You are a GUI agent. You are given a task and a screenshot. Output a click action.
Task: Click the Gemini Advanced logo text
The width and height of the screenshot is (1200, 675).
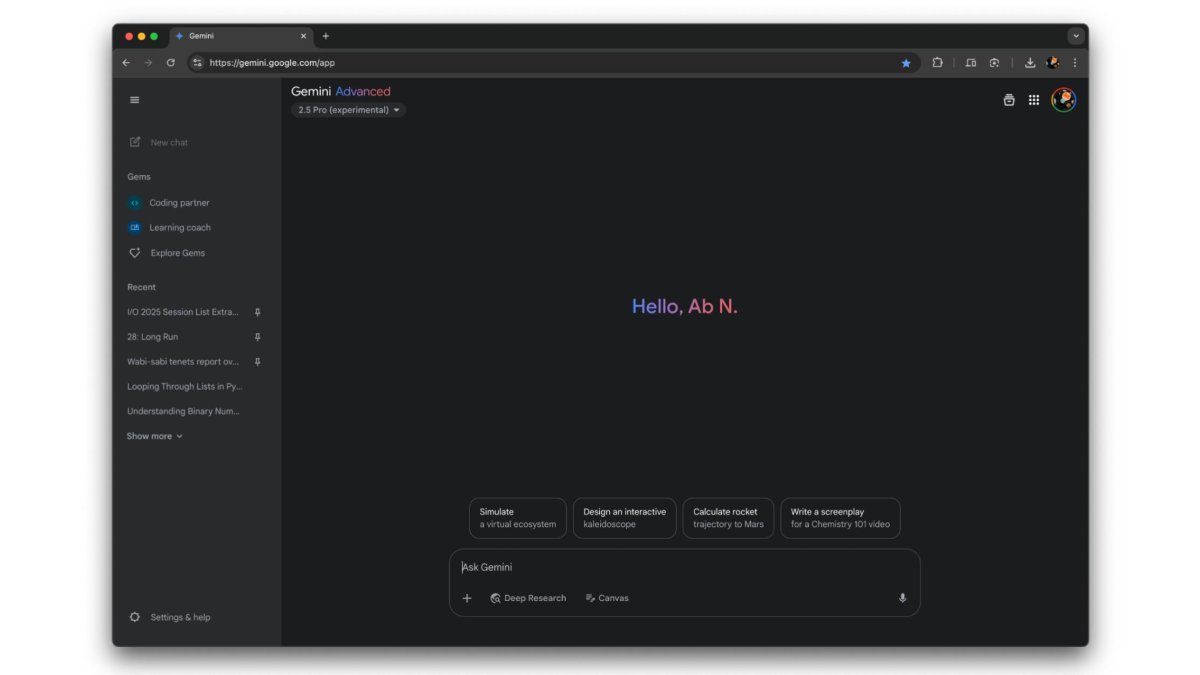(x=341, y=91)
